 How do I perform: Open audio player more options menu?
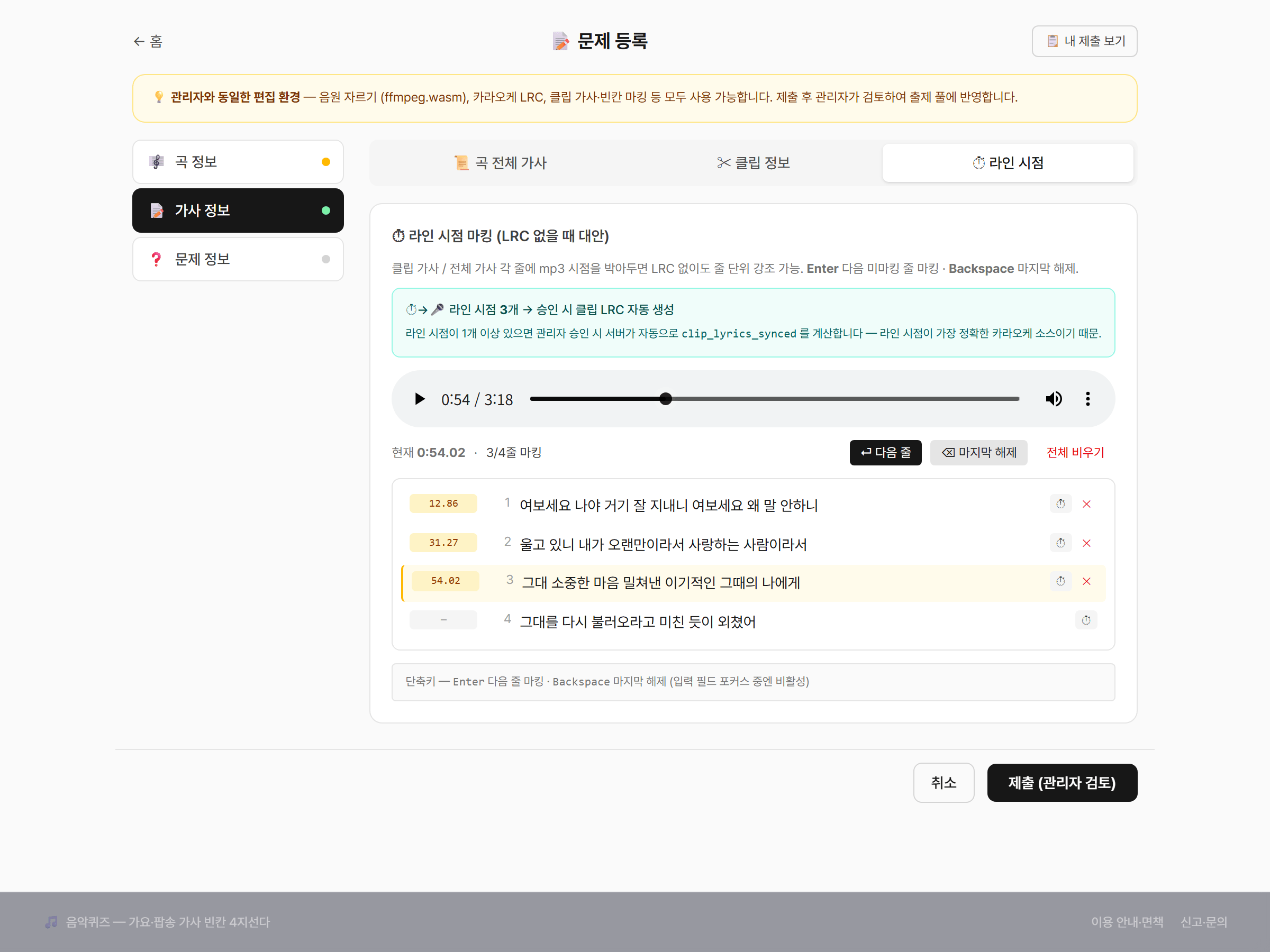(x=1087, y=399)
